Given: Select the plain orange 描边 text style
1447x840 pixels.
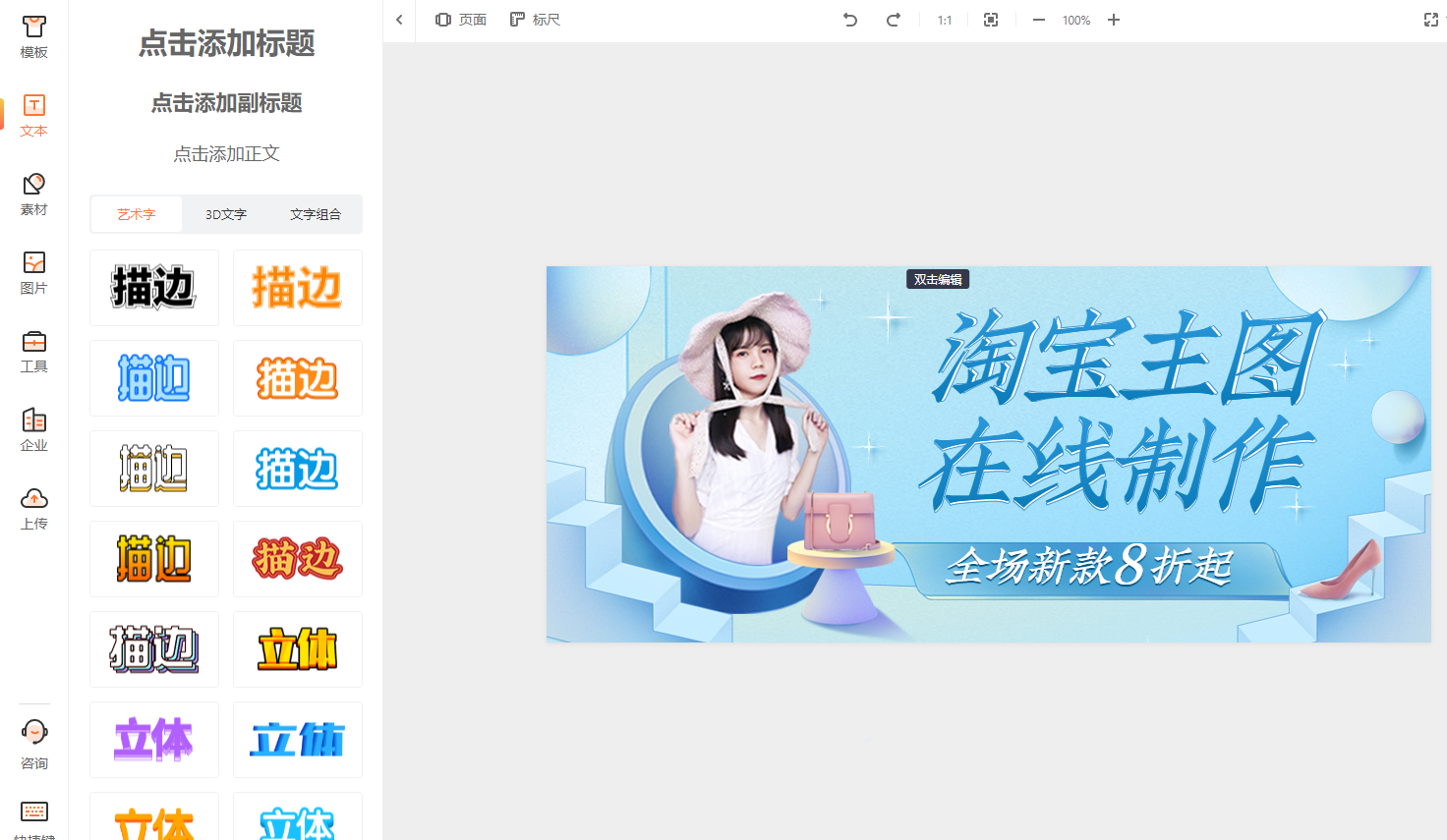Looking at the screenshot, I should (x=298, y=288).
